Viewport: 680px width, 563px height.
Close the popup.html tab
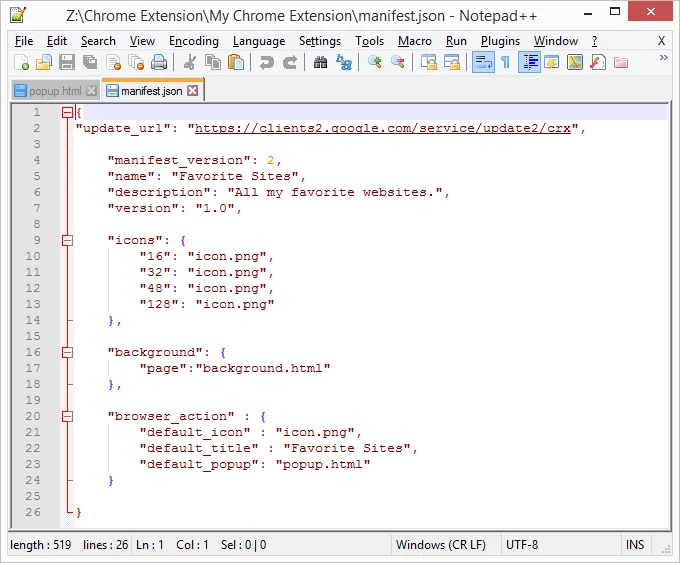click(92, 91)
